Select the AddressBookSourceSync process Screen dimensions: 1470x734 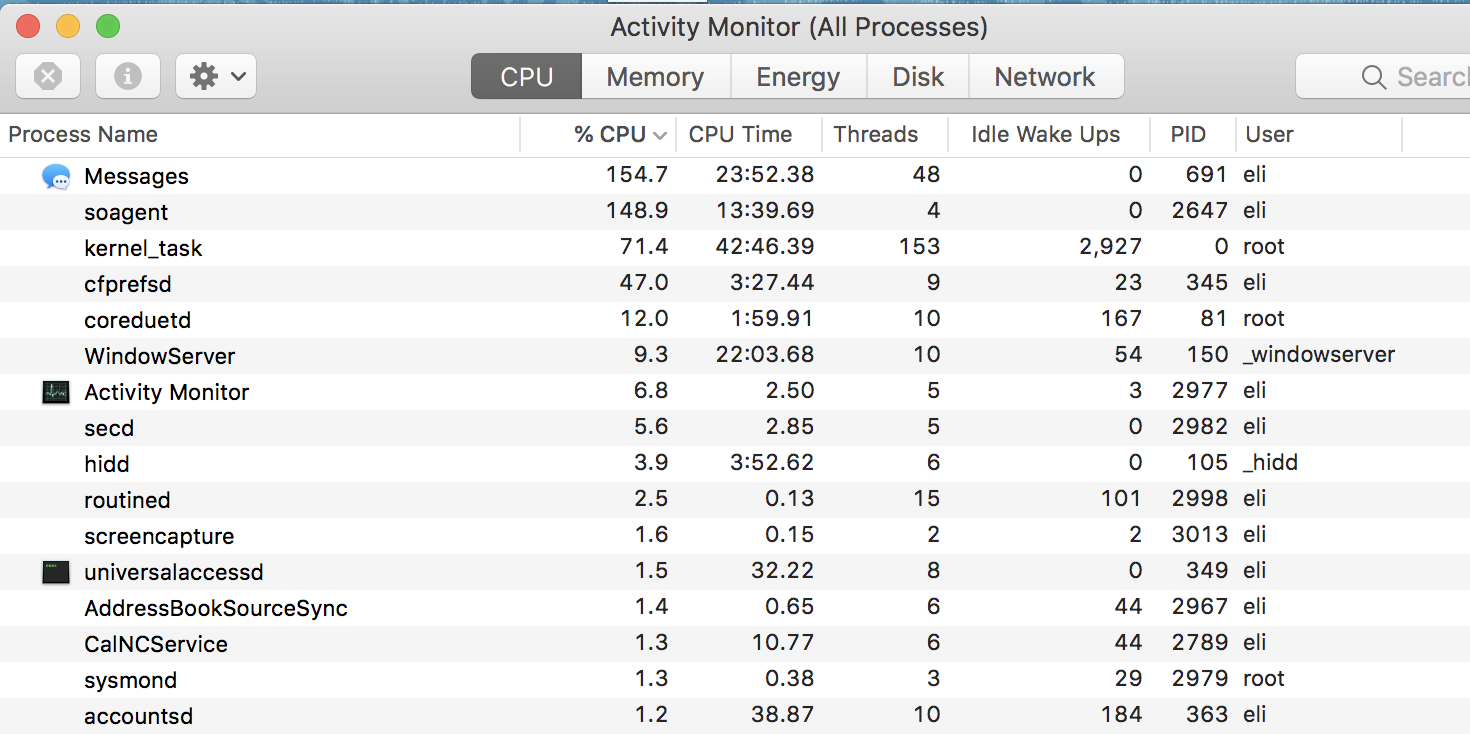coord(216,608)
